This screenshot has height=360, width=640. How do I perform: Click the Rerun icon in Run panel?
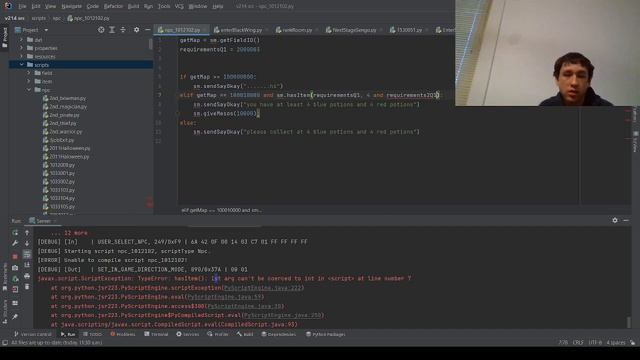pos(15,233)
